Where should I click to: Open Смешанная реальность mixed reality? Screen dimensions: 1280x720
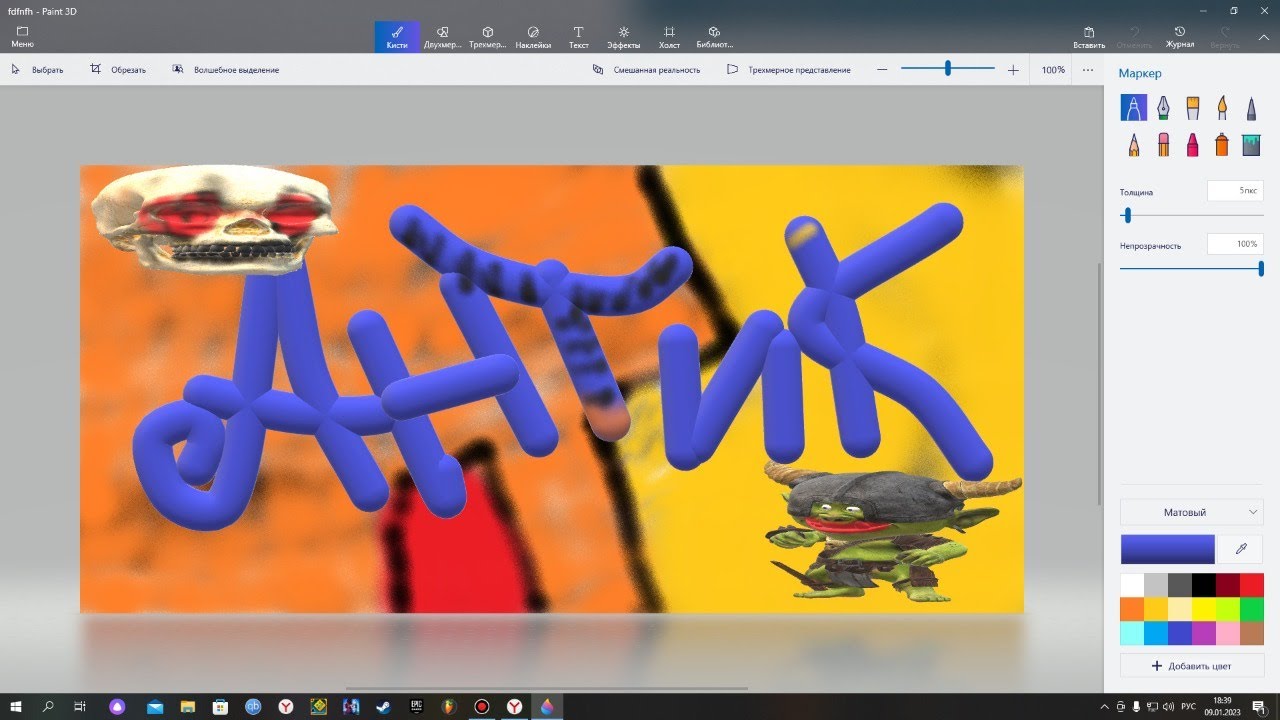tap(646, 70)
